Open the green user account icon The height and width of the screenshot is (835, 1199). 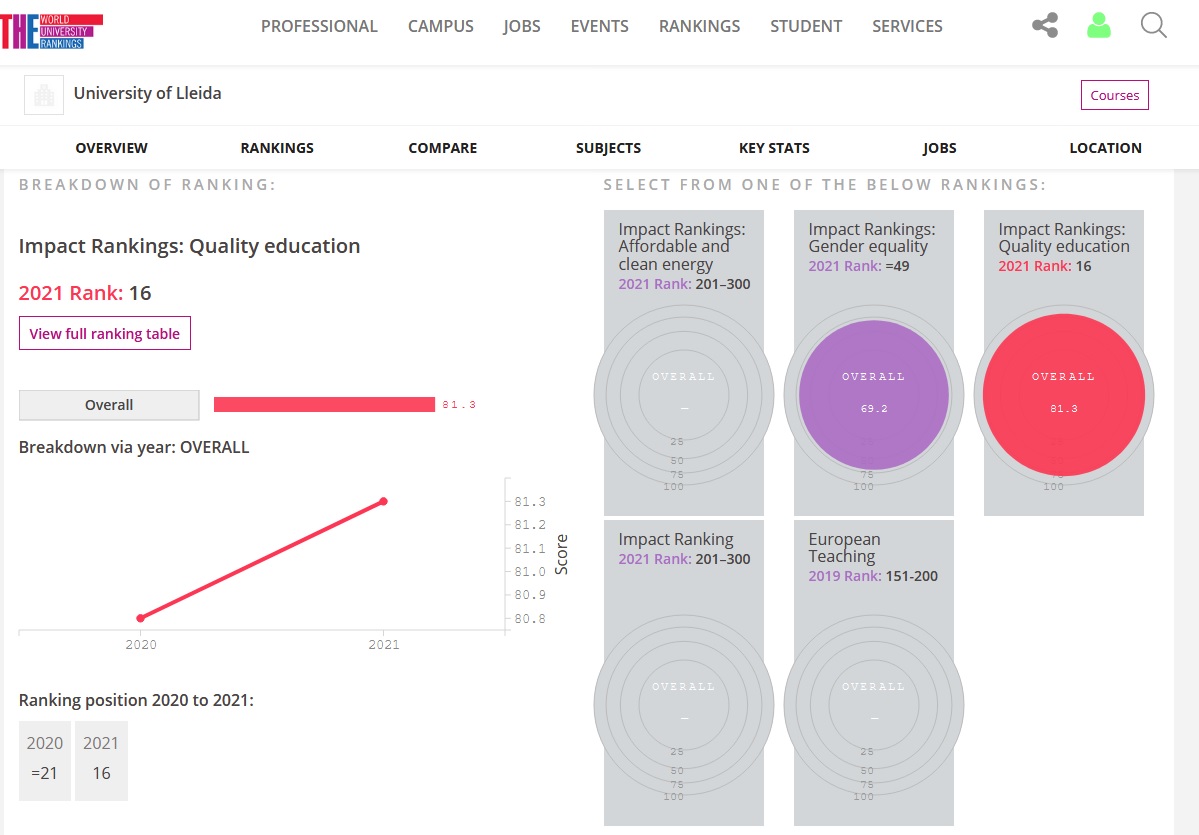pos(1099,25)
